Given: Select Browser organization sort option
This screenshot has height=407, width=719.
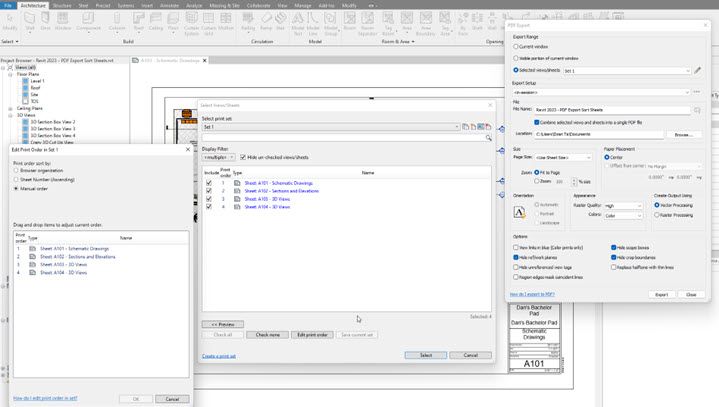Looking at the screenshot, I should tap(16, 170).
